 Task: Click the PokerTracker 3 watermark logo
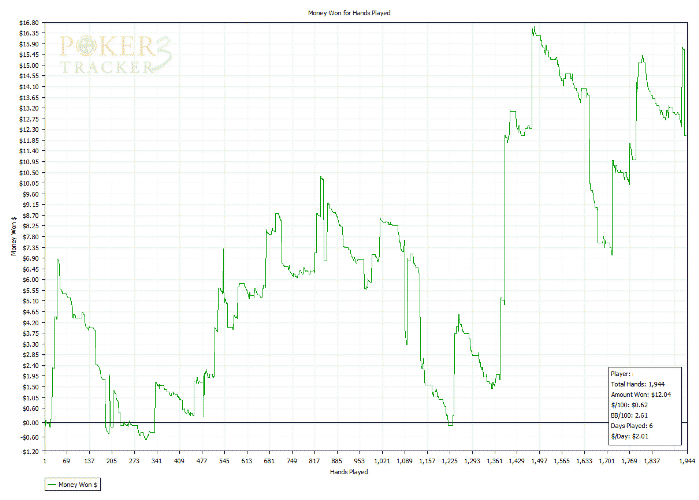pos(116,54)
